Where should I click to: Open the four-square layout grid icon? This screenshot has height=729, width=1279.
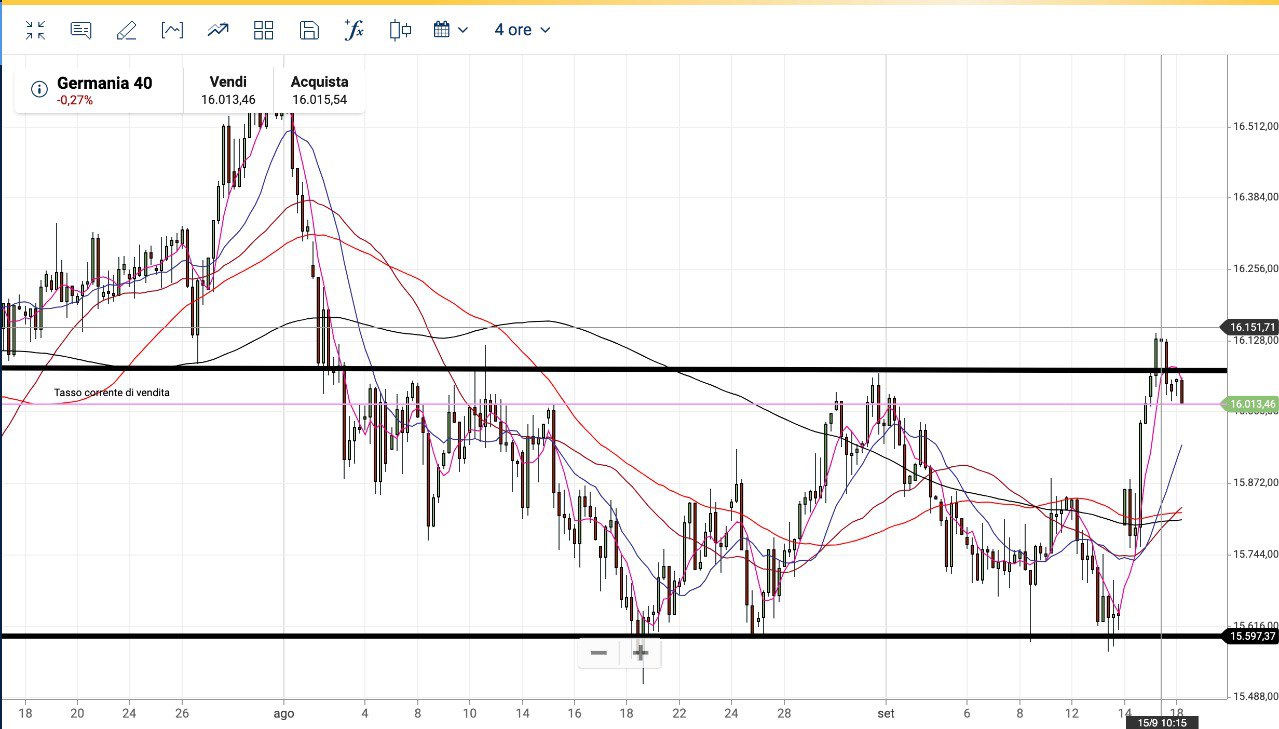pyautogui.click(x=264, y=30)
